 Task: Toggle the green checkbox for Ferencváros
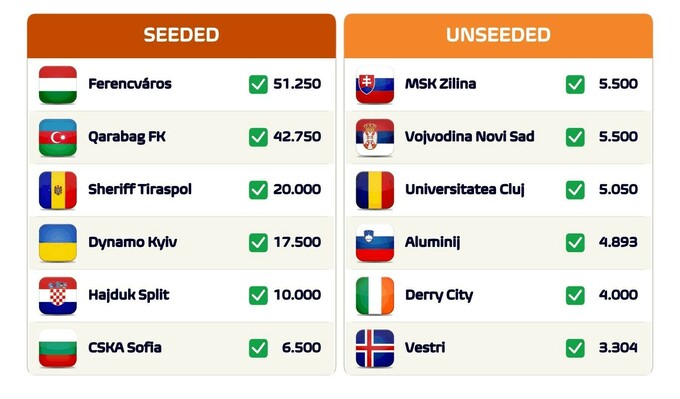tap(258, 84)
